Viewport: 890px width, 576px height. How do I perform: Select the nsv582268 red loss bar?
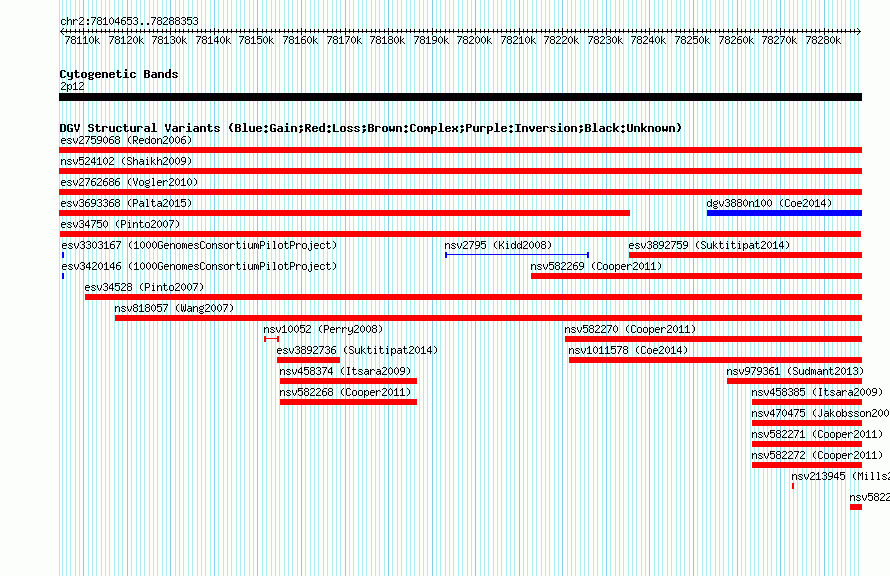point(349,402)
